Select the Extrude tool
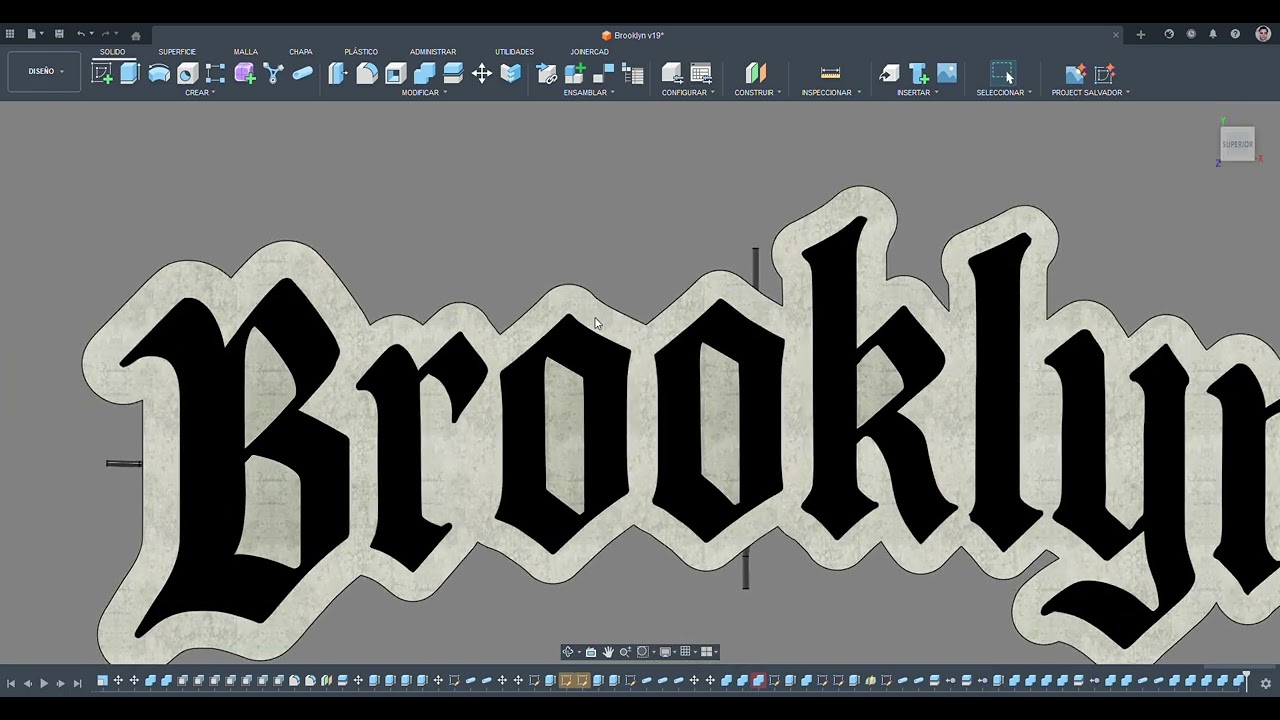 [130, 73]
